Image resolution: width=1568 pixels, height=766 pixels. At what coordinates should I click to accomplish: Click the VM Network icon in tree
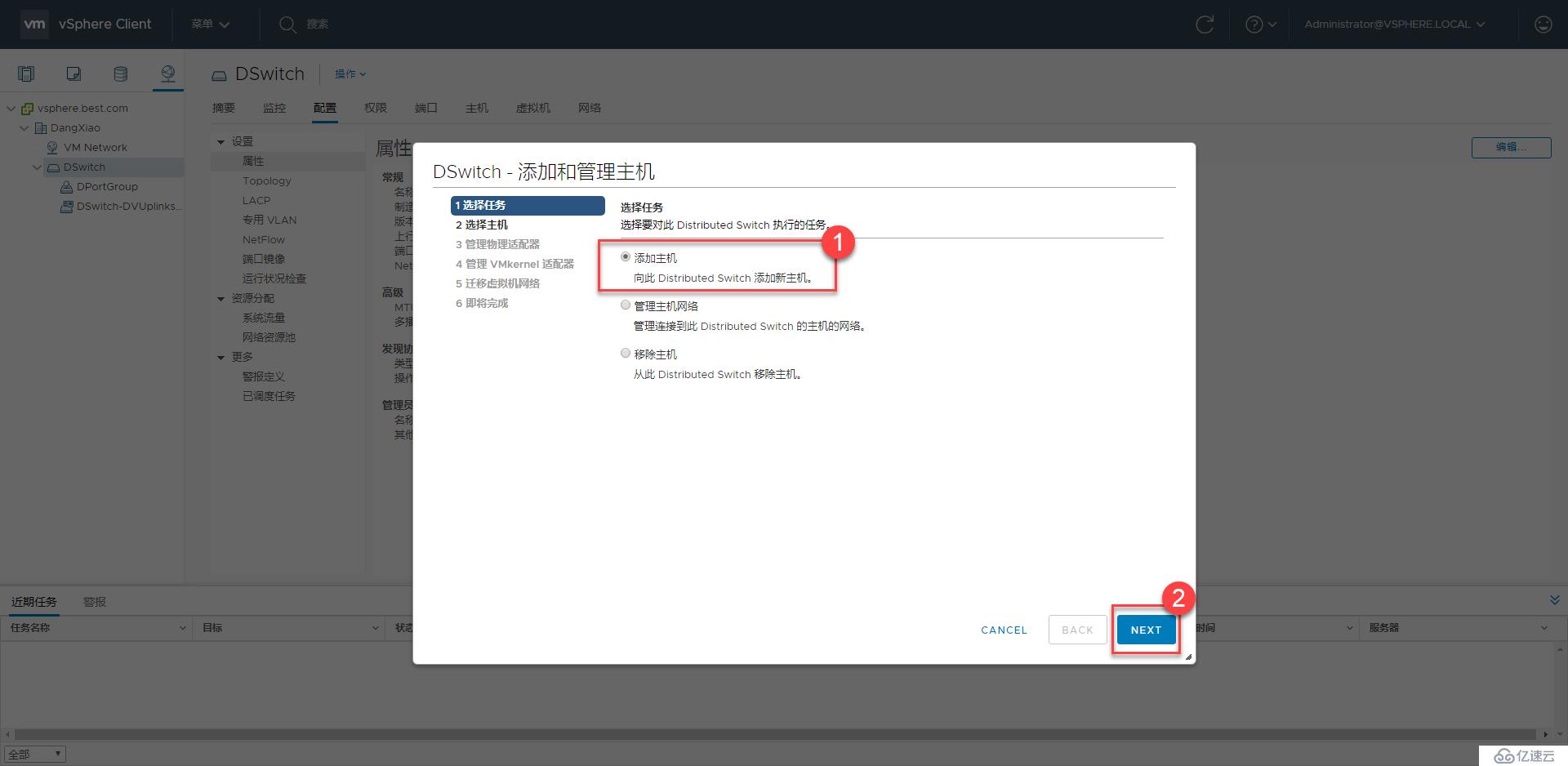[x=53, y=147]
